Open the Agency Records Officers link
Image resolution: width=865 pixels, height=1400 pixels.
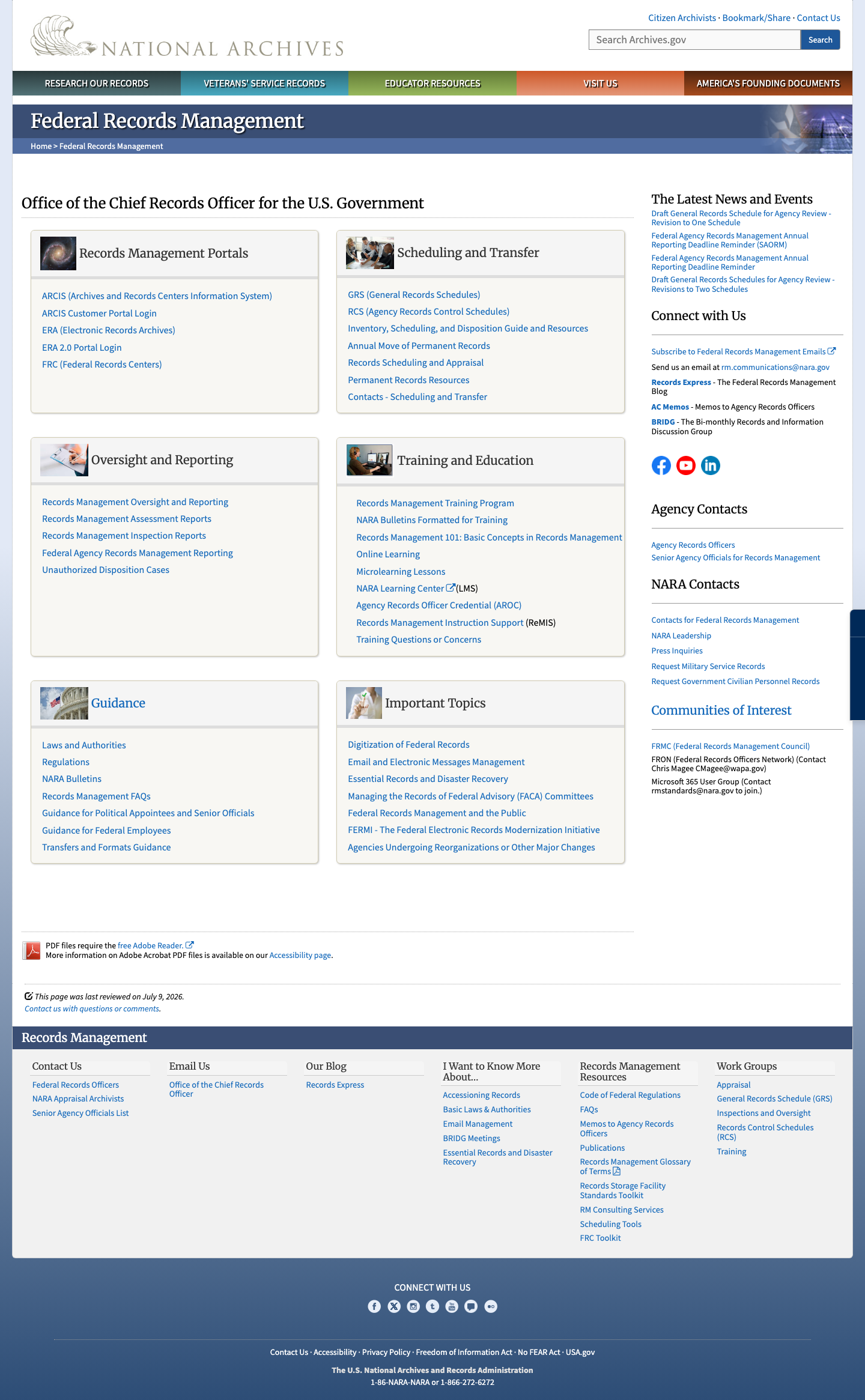coord(693,545)
